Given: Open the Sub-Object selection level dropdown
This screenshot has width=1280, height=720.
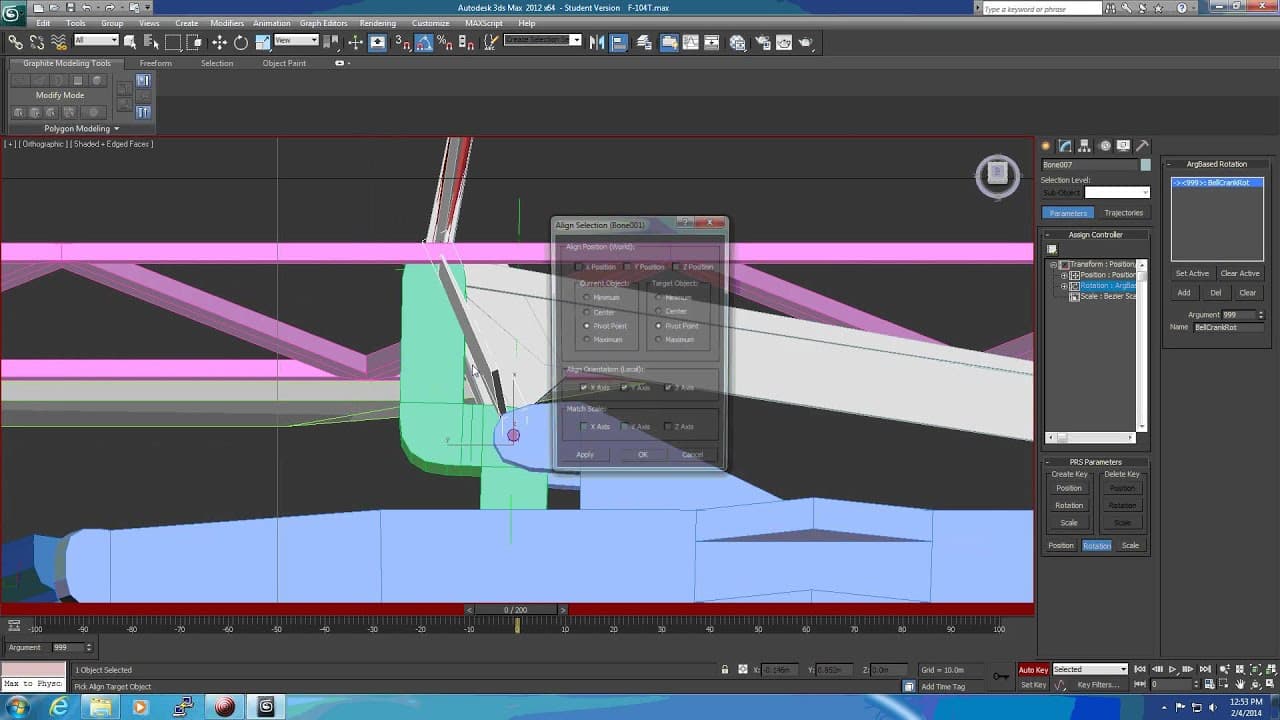Looking at the screenshot, I should [1117, 192].
